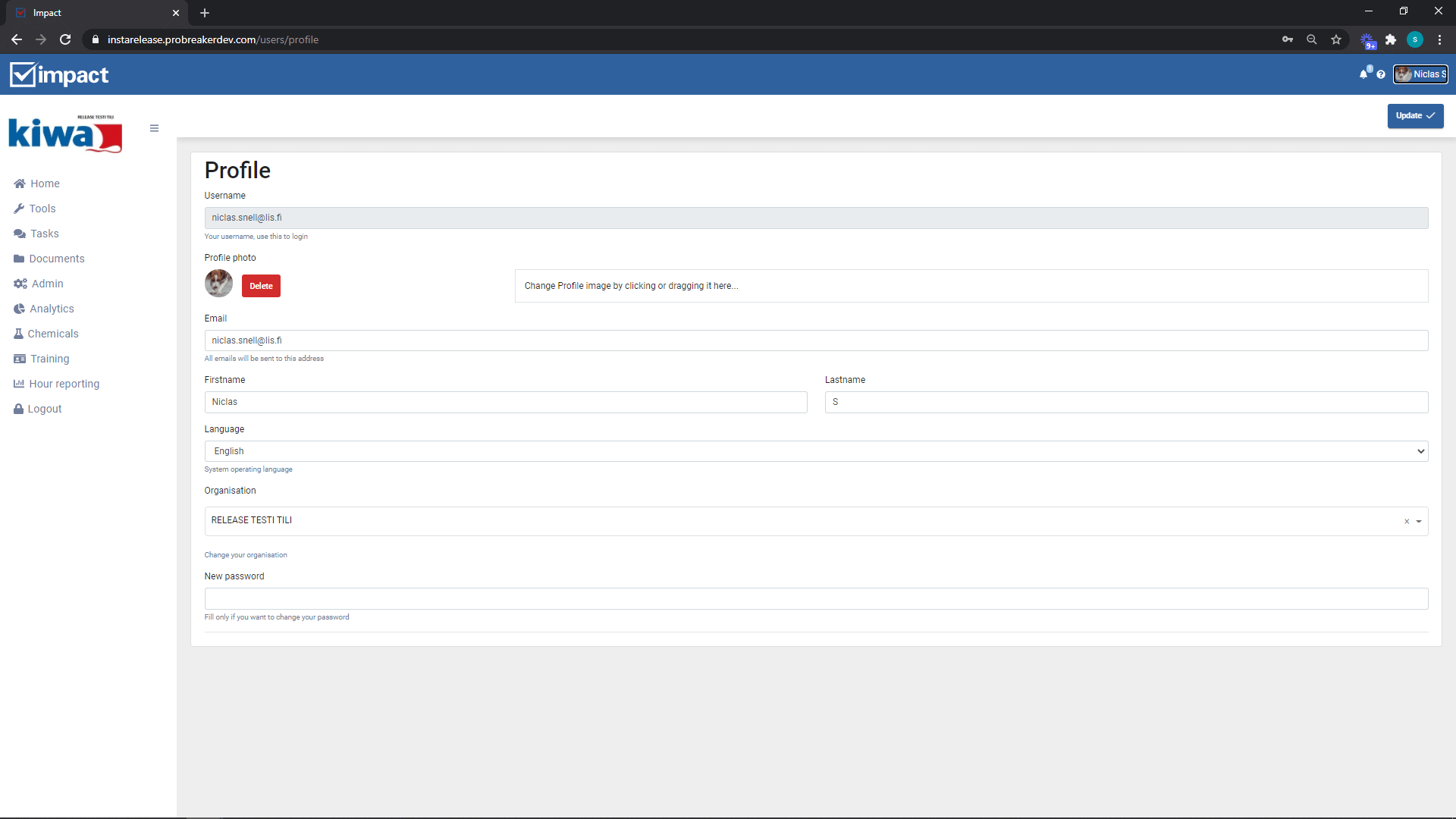Image resolution: width=1456 pixels, height=819 pixels.
Task: Click the Impact logo in header
Action: click(x=59, y=74)
